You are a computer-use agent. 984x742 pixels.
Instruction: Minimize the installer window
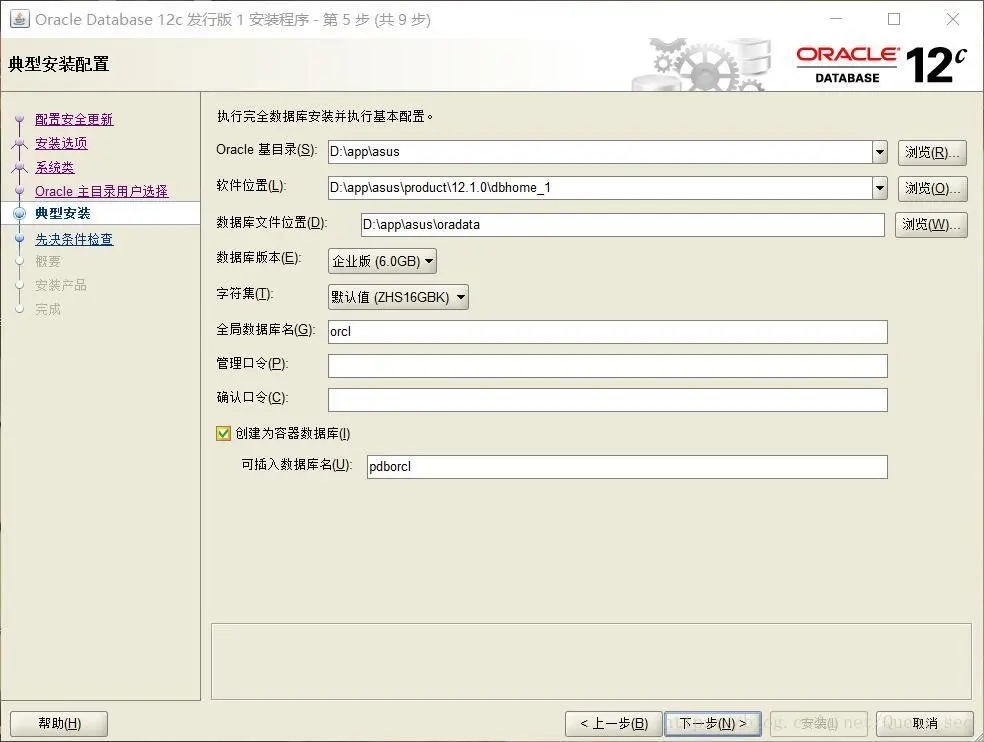[x=836, y=19]
